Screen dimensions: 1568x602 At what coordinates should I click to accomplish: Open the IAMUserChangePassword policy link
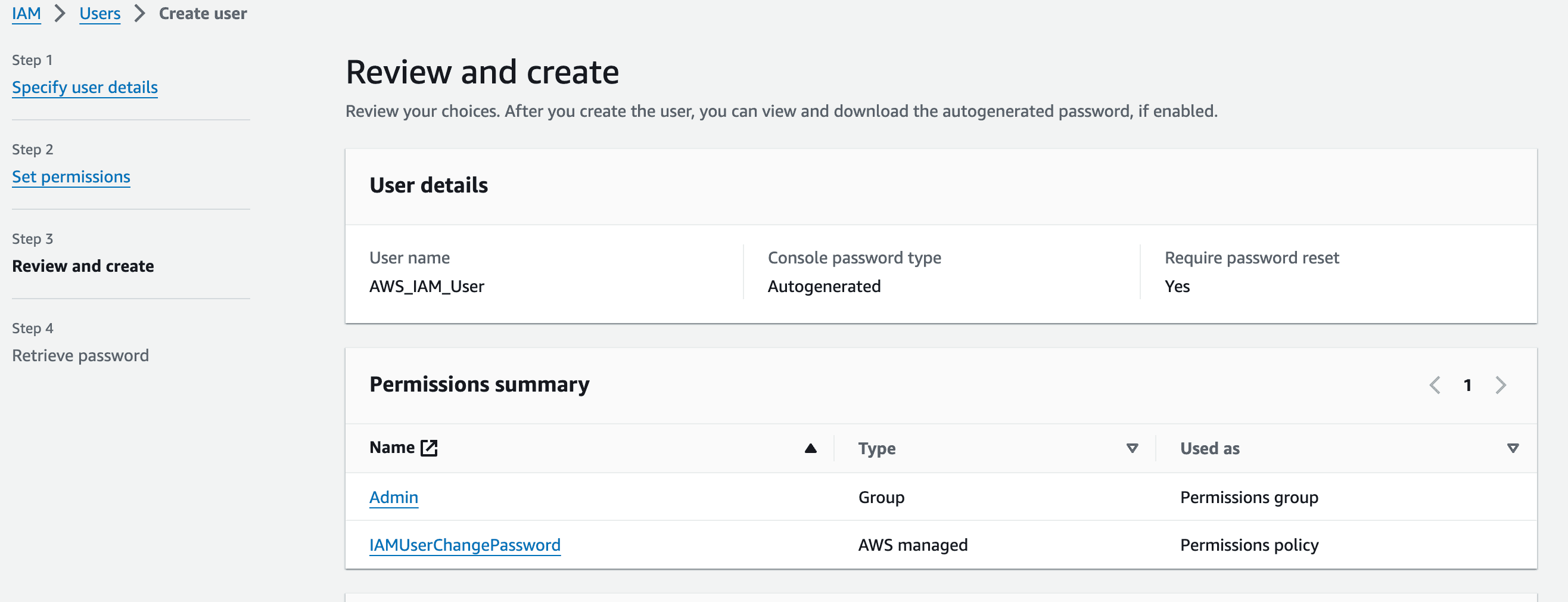[465, 545]
